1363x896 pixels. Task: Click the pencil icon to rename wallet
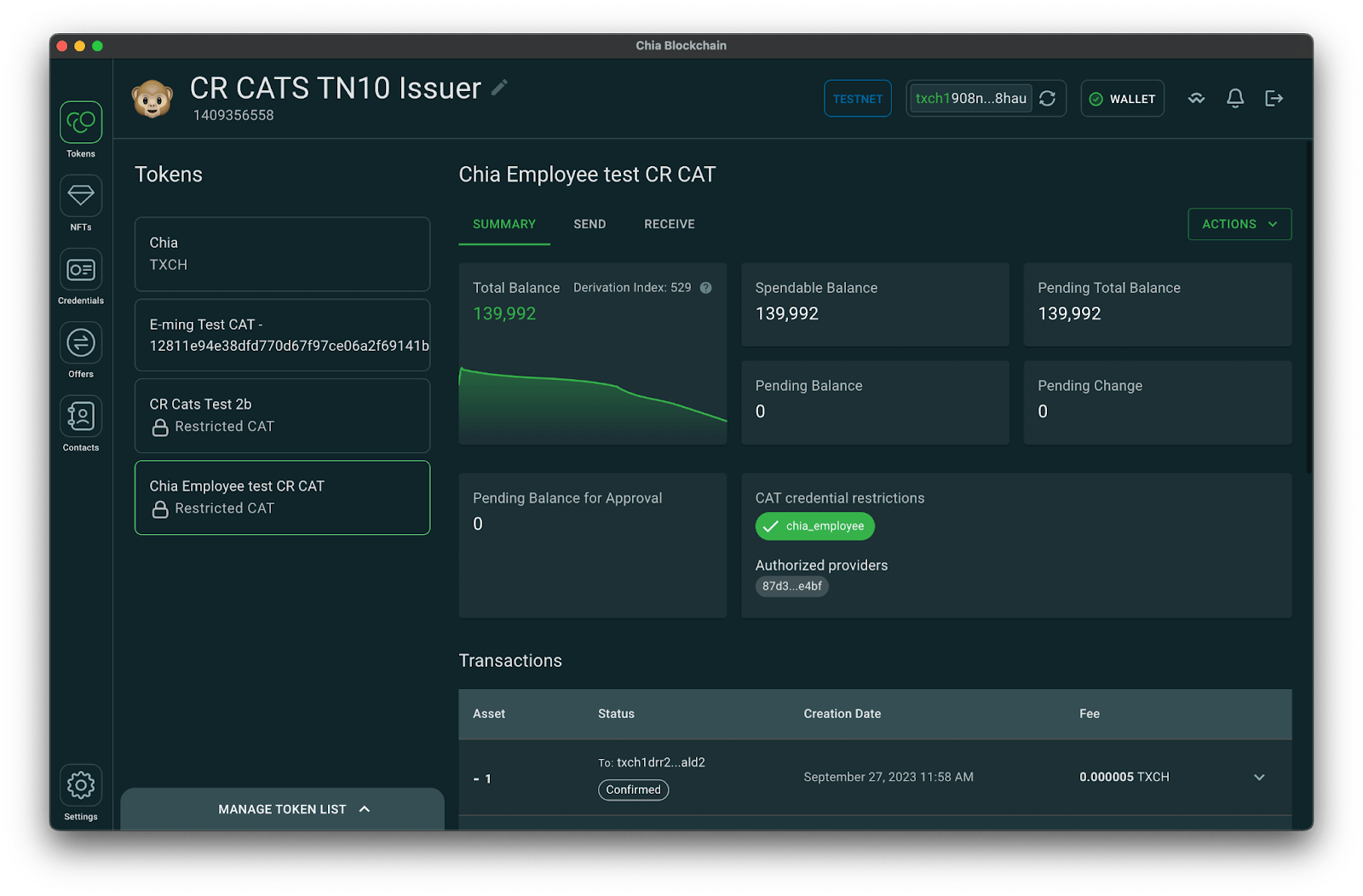tap(500, 88)
